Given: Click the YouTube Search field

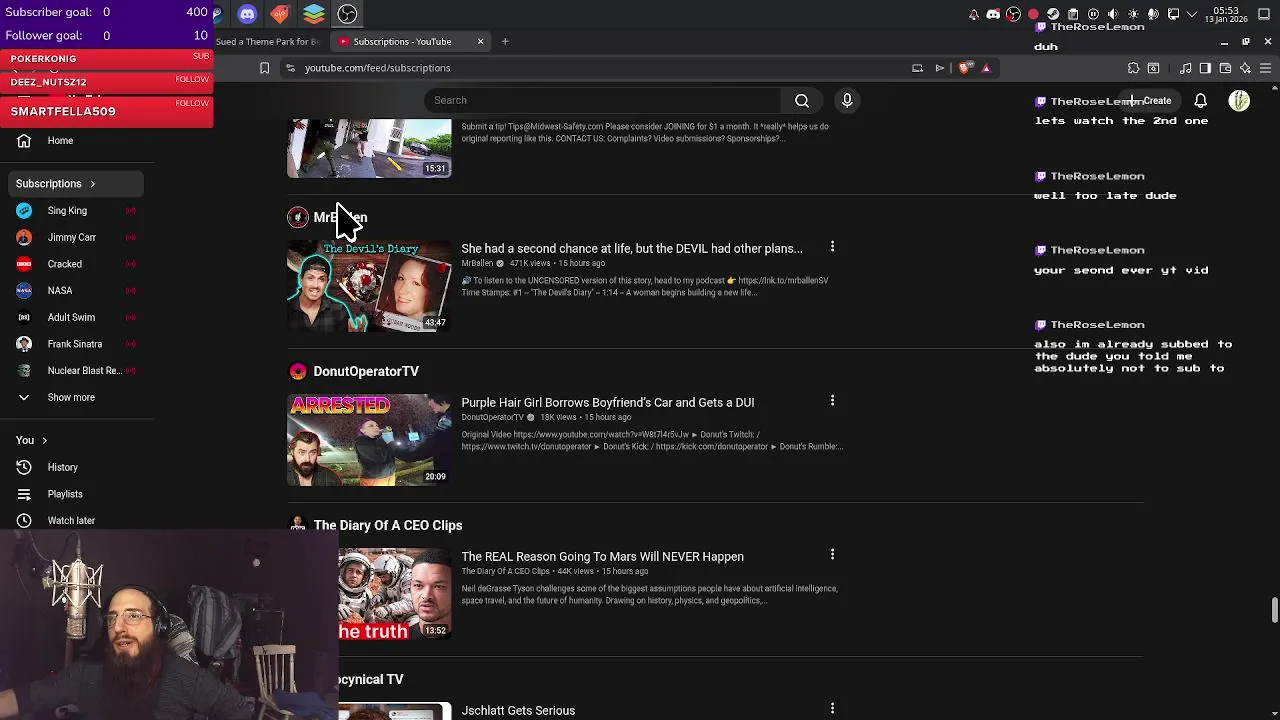Looking at the screenshot, I should [x=603, y=100].
